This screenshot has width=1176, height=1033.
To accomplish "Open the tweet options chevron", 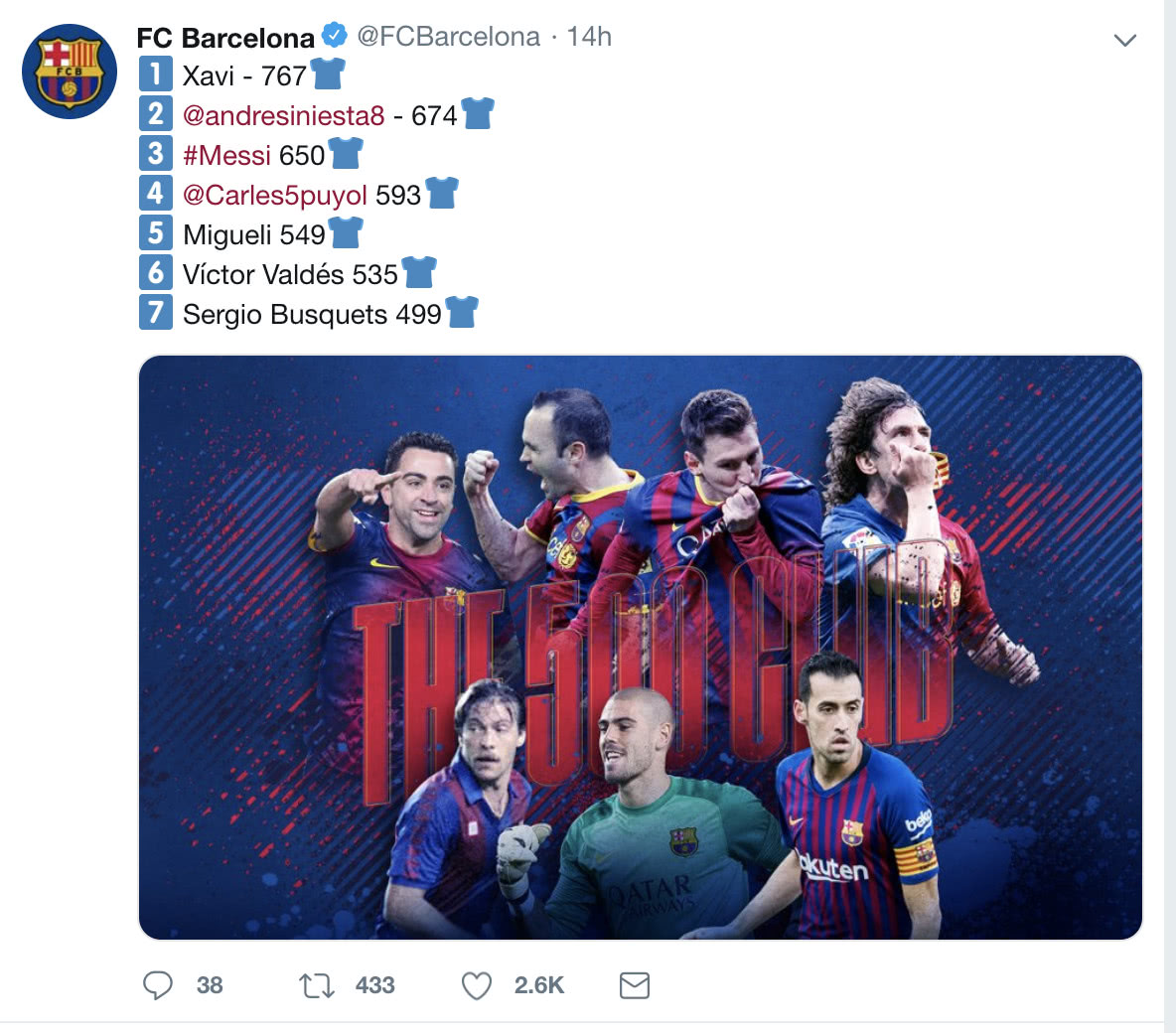I will tap(1124, 40).
